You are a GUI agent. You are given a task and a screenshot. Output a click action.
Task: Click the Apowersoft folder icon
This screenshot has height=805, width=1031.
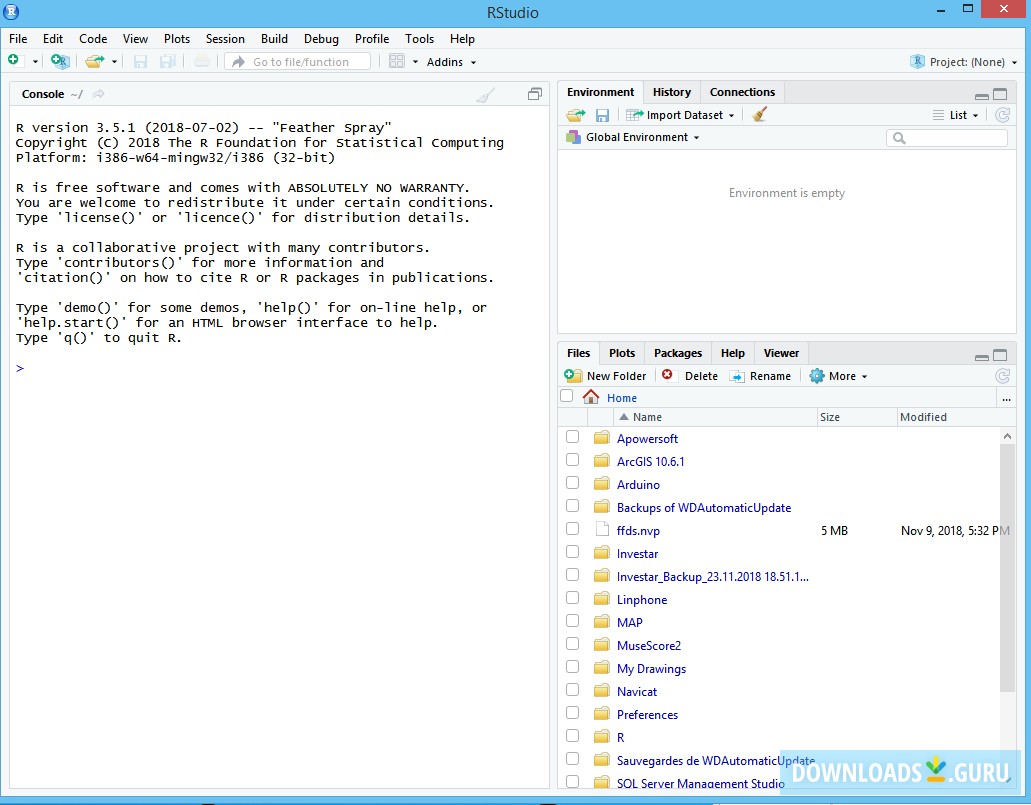(x=601, y=438)
